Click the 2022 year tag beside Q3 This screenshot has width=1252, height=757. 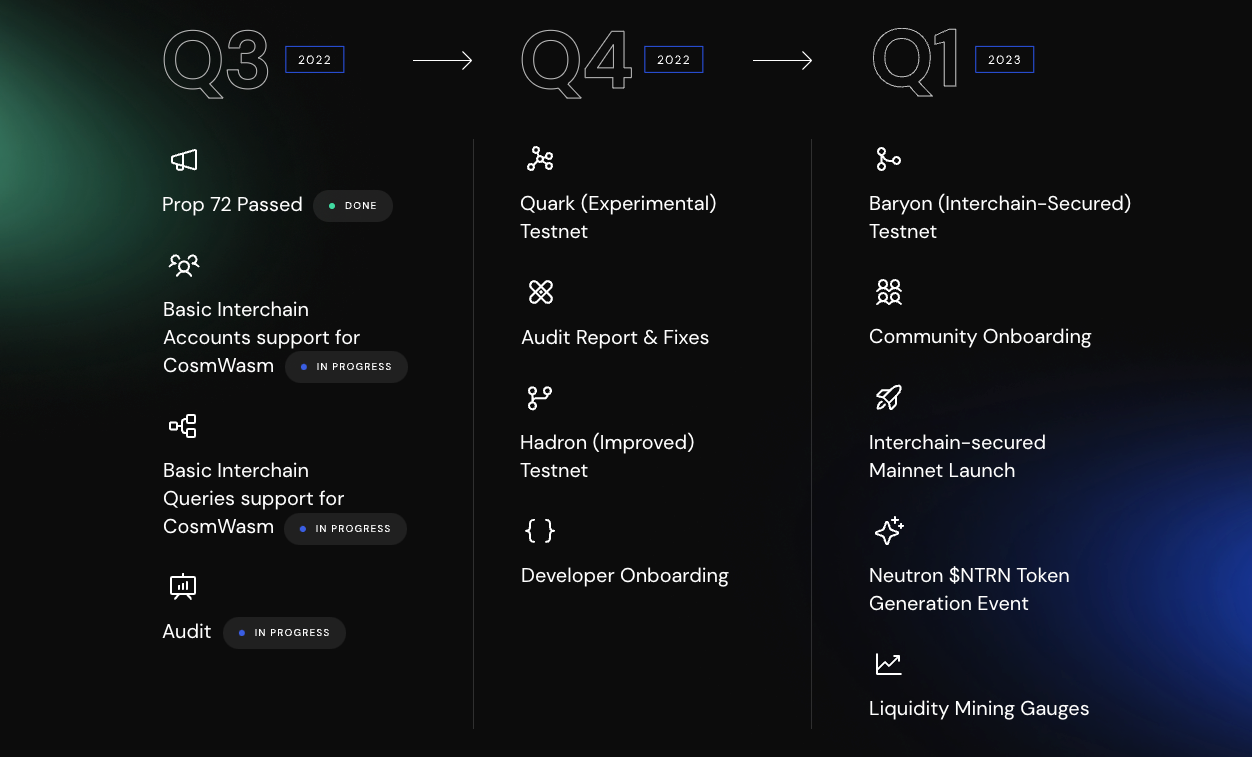[x=315, y=60]
